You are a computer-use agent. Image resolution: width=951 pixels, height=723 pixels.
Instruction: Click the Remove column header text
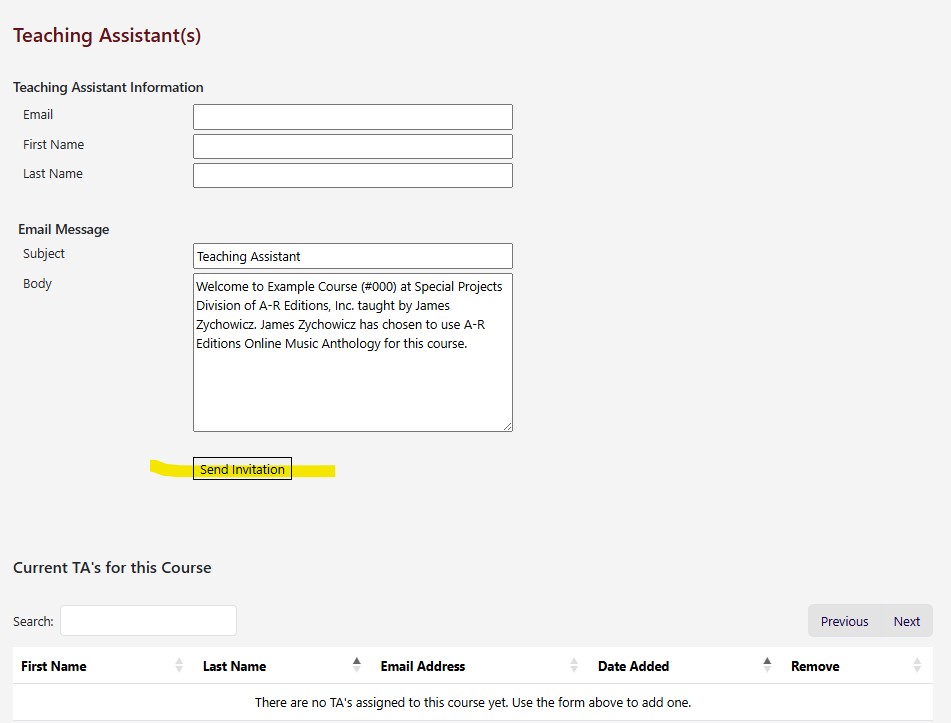pyautogui.click(x=814, y=666)
